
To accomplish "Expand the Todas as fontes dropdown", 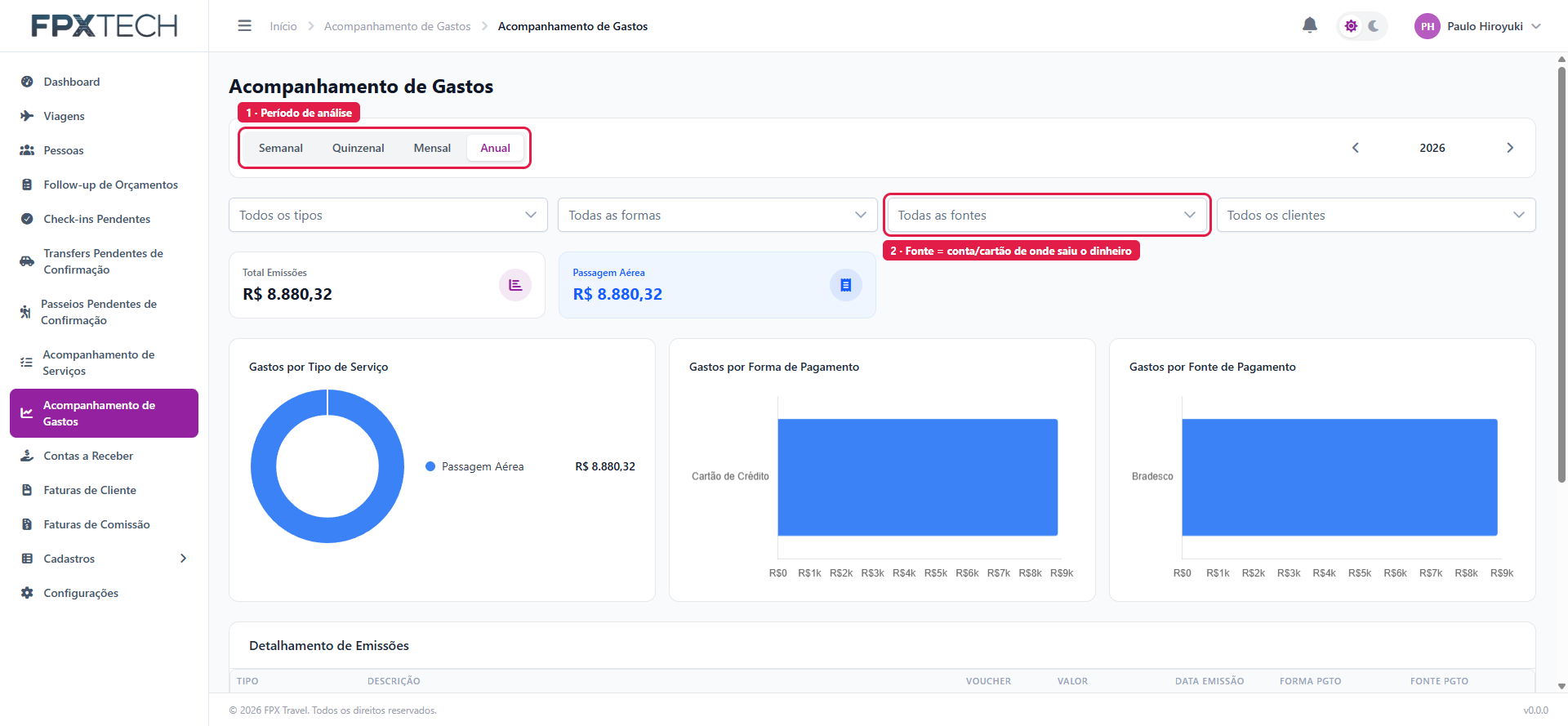I will [x=1047, y=215].
